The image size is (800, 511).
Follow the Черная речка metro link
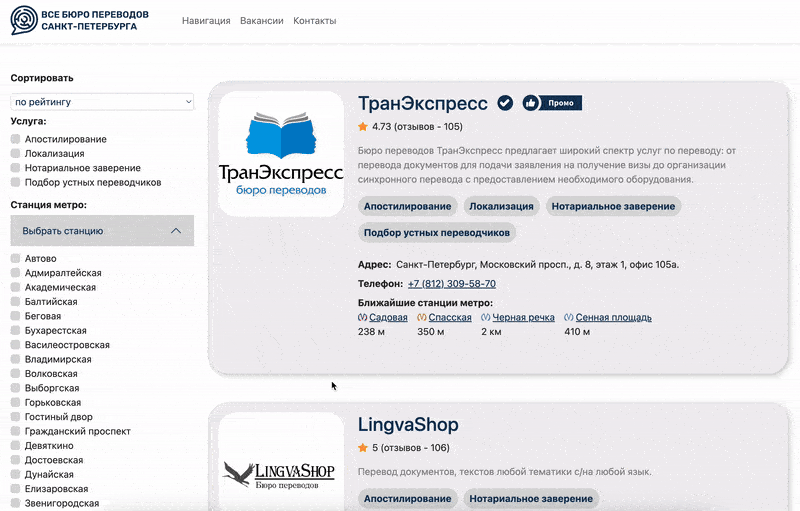523,317
